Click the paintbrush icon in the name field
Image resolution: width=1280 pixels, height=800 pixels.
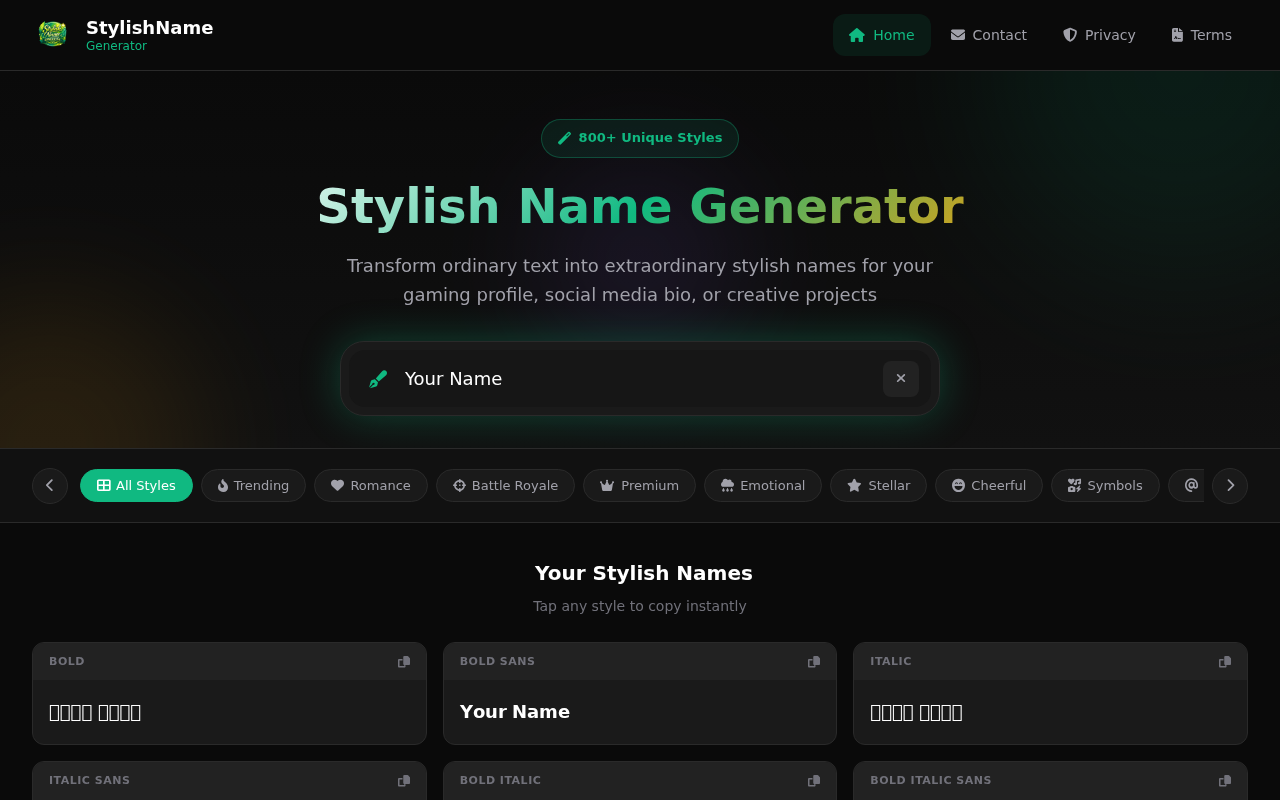(x=378, y=379)
